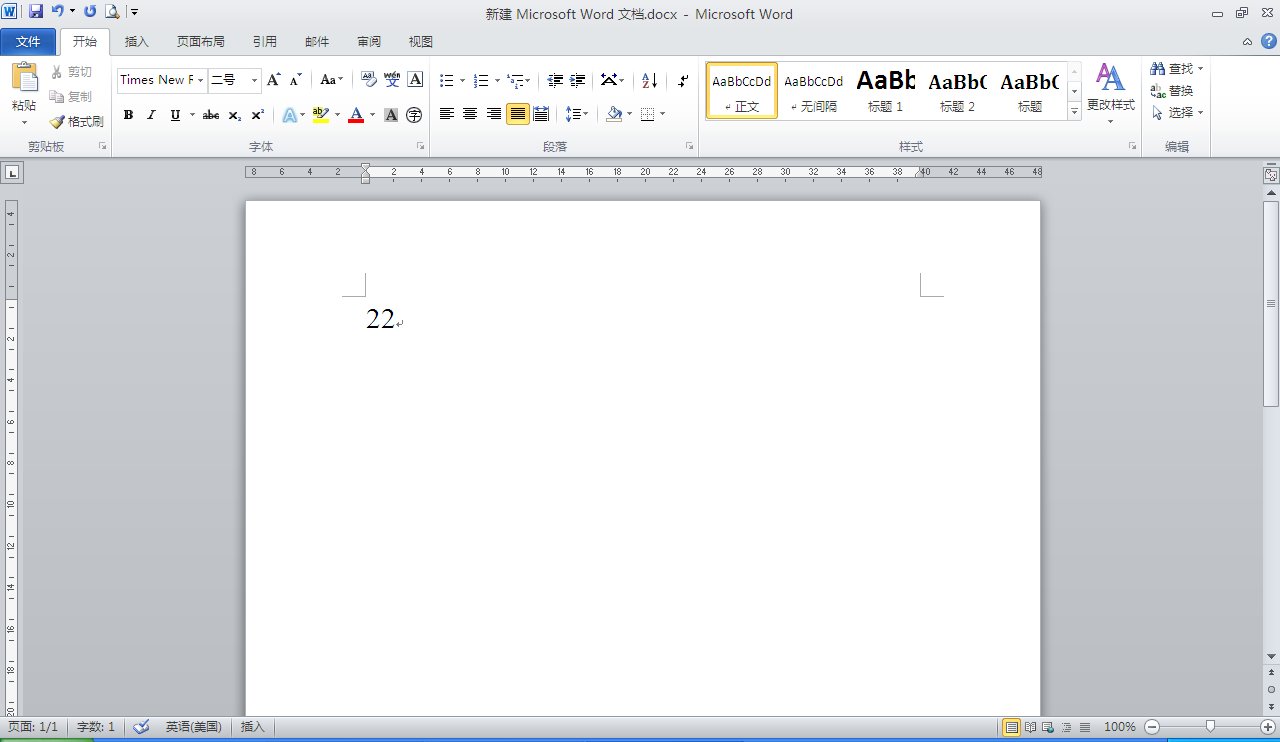This screenshot has width=1280, height=742.
Task: Toggle Bold formatting
Action: point(128,115)
